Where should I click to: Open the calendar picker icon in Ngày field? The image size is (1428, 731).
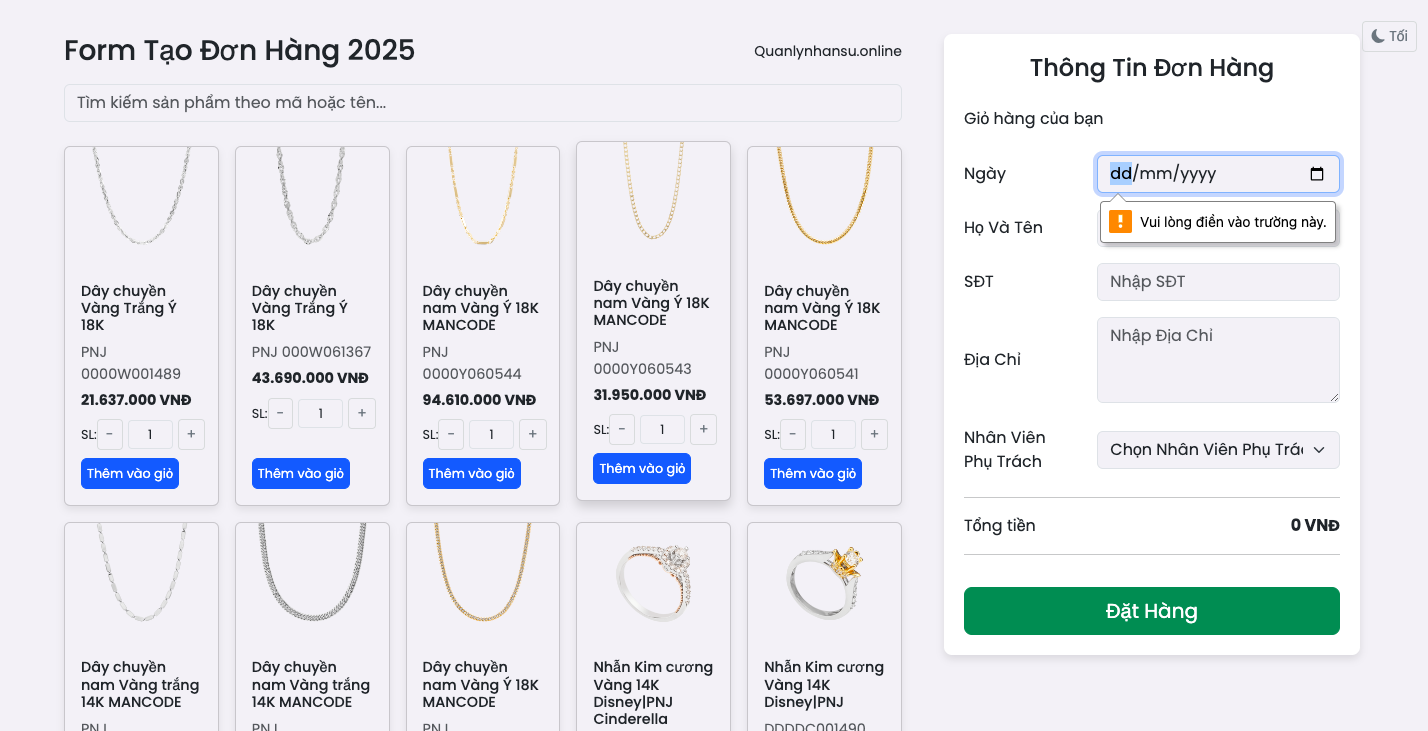click(x=1317, y=174)
